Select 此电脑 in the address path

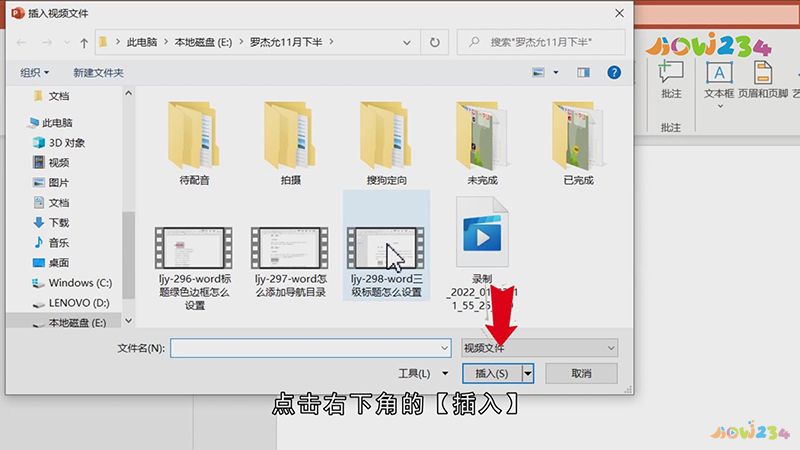coord(141,42)
